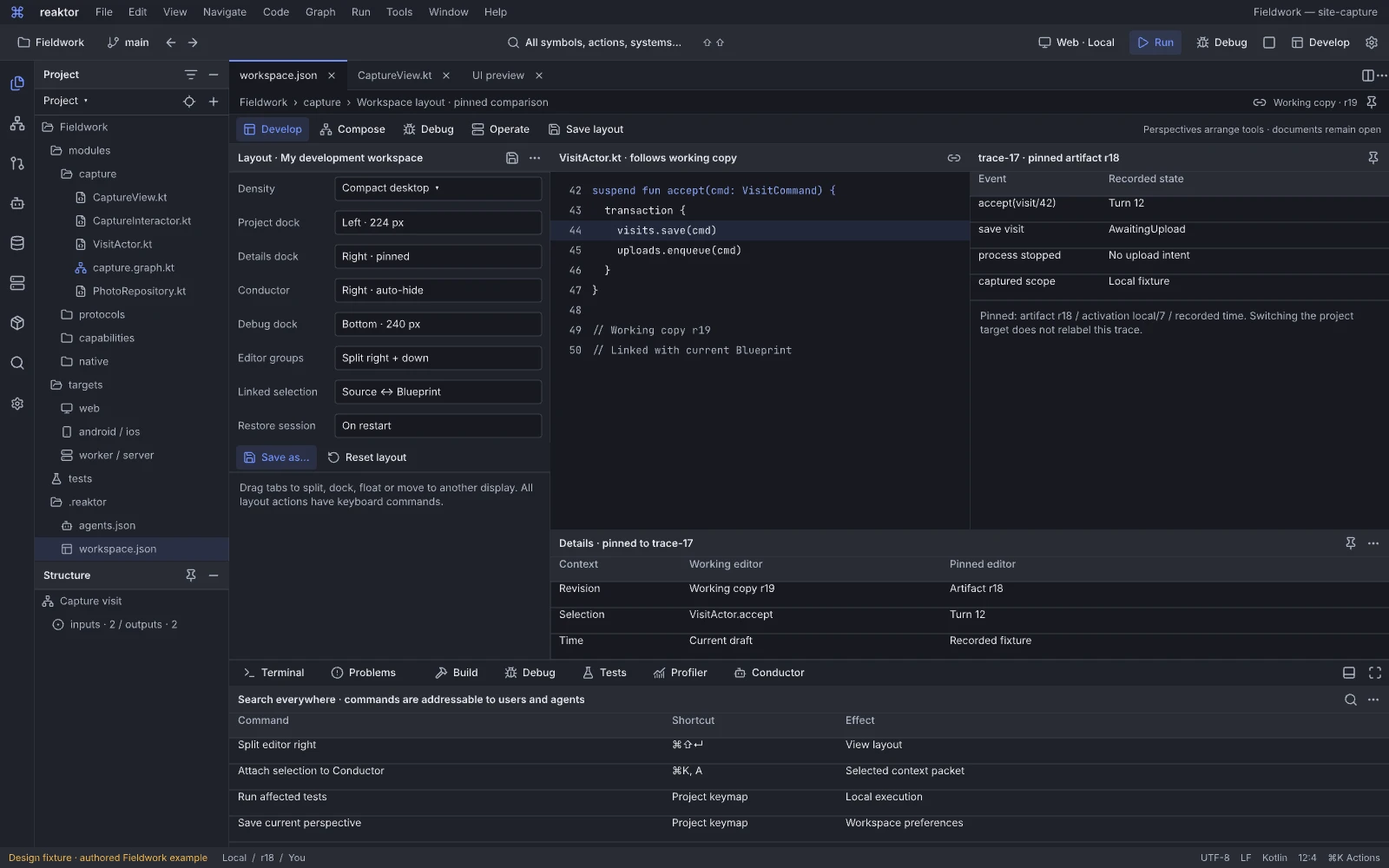Navigate forward with the right arrow

[193, 43]
